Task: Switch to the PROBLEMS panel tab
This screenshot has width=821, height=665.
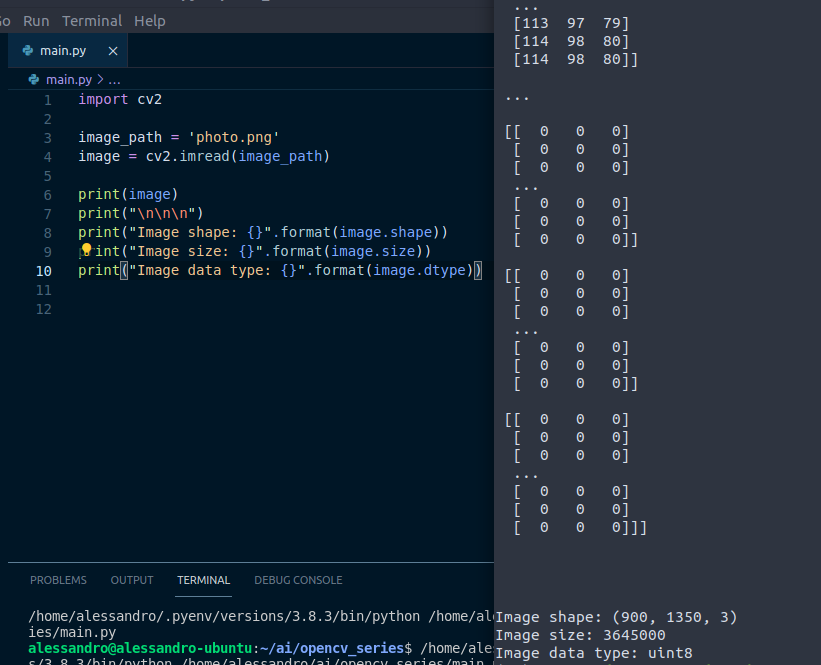Action: pyautogui.click(x=58, y=580)
